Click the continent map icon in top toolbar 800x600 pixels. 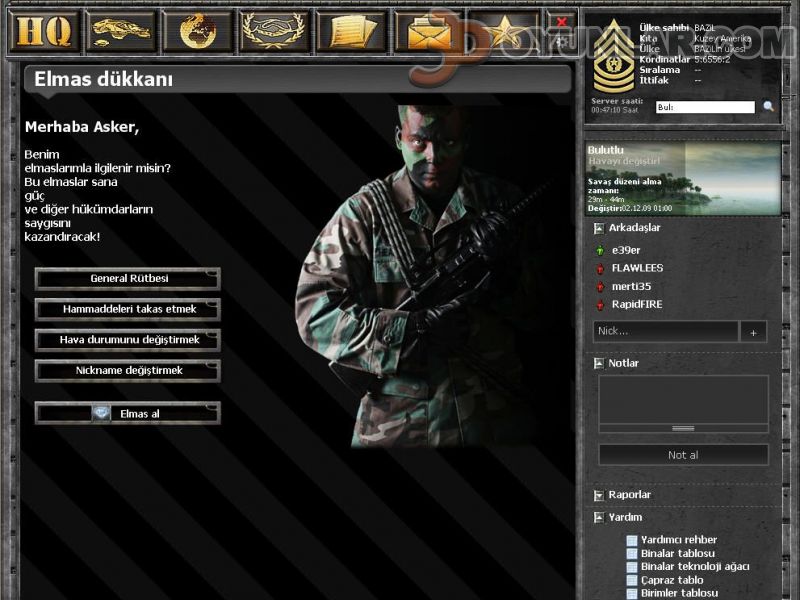point(120,32)
